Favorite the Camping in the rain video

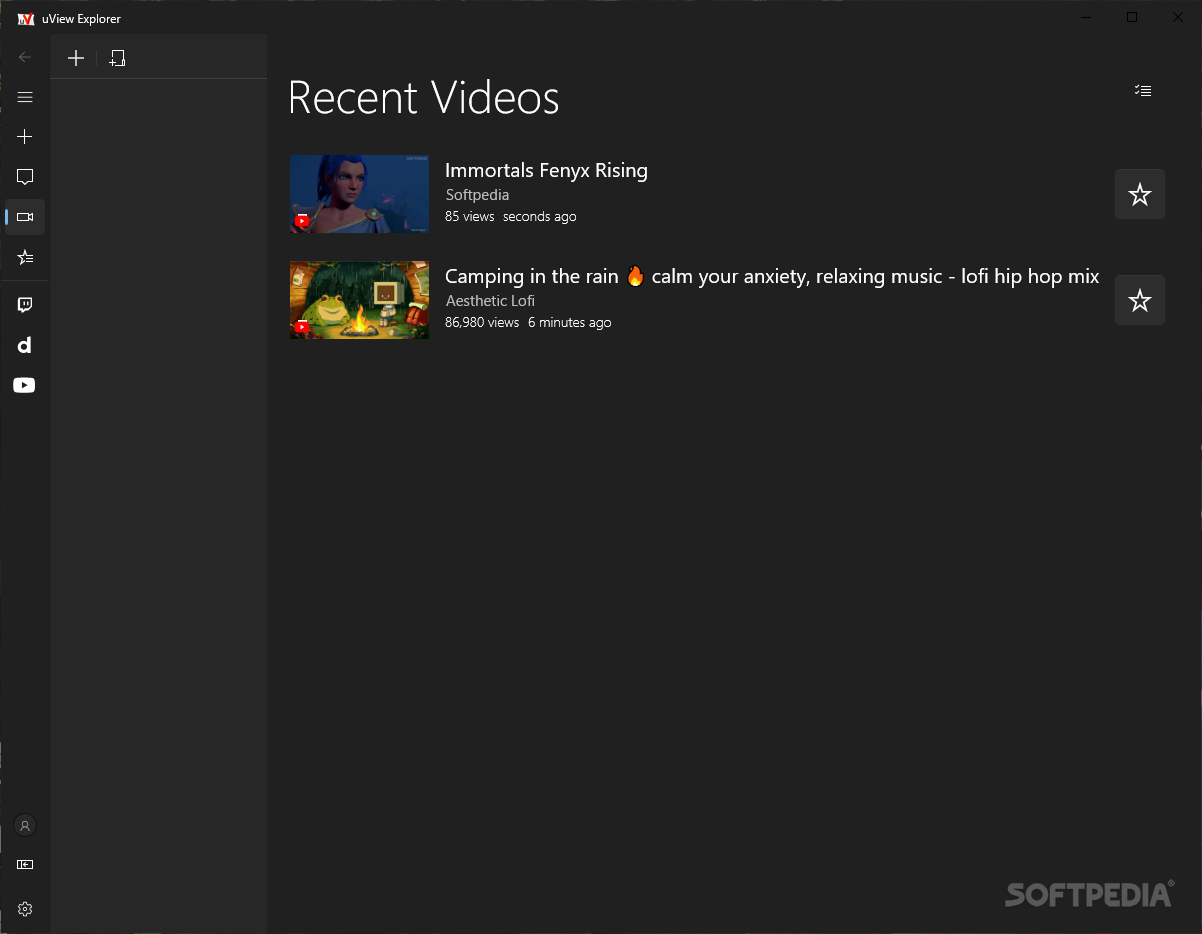click(x=1140, y=300)
